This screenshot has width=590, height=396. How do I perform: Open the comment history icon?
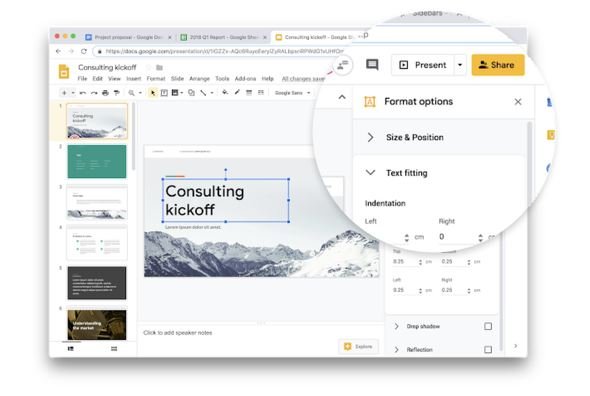372,65
